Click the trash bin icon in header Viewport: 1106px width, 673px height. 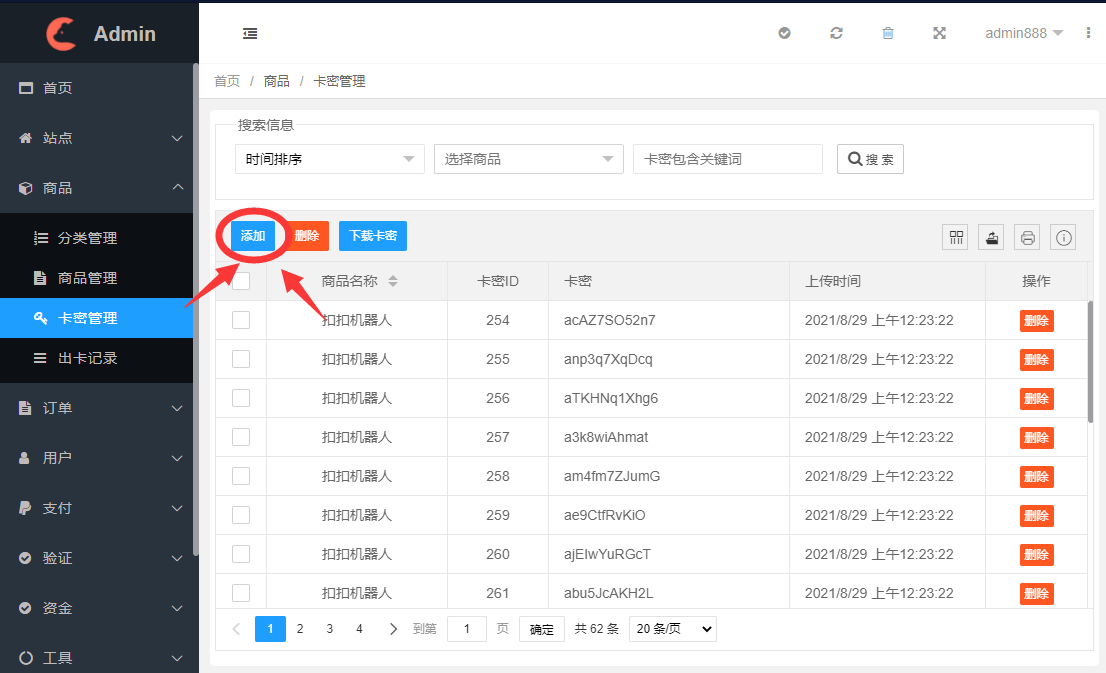(888, 33)
